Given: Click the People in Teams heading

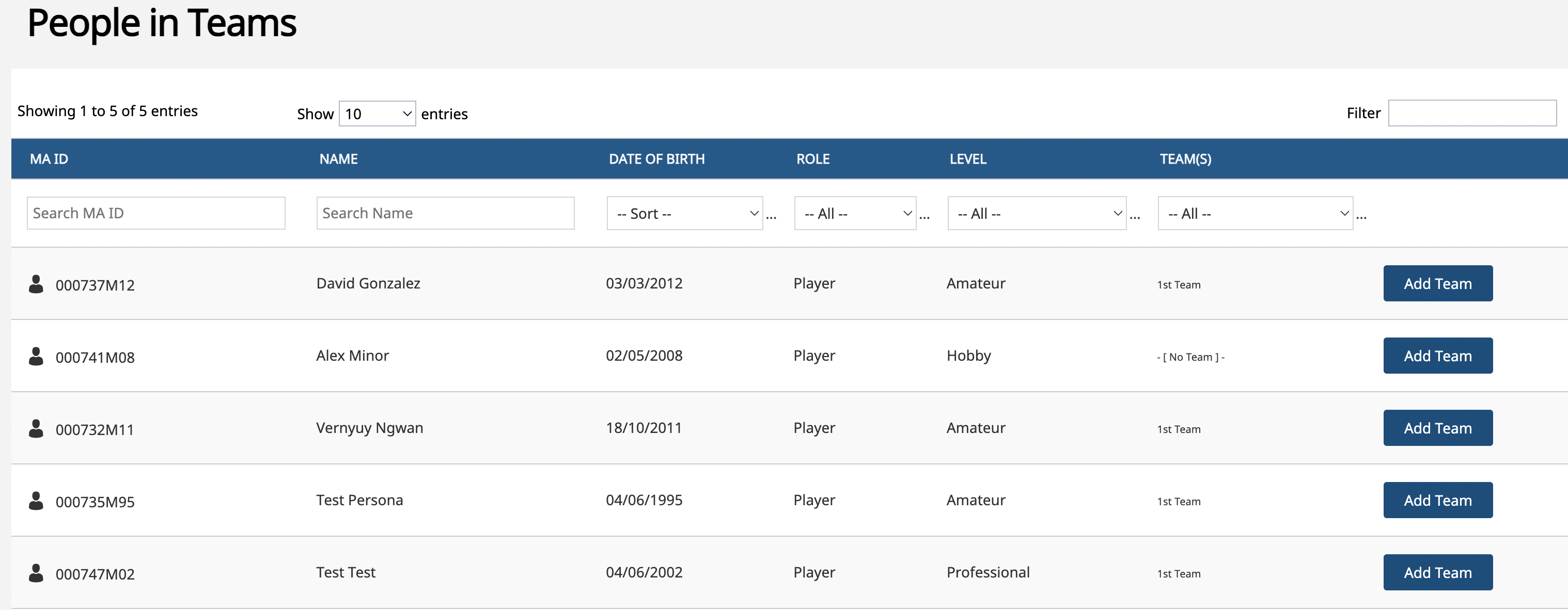Looking at the screenshot, I should click(x=162, y=24).
